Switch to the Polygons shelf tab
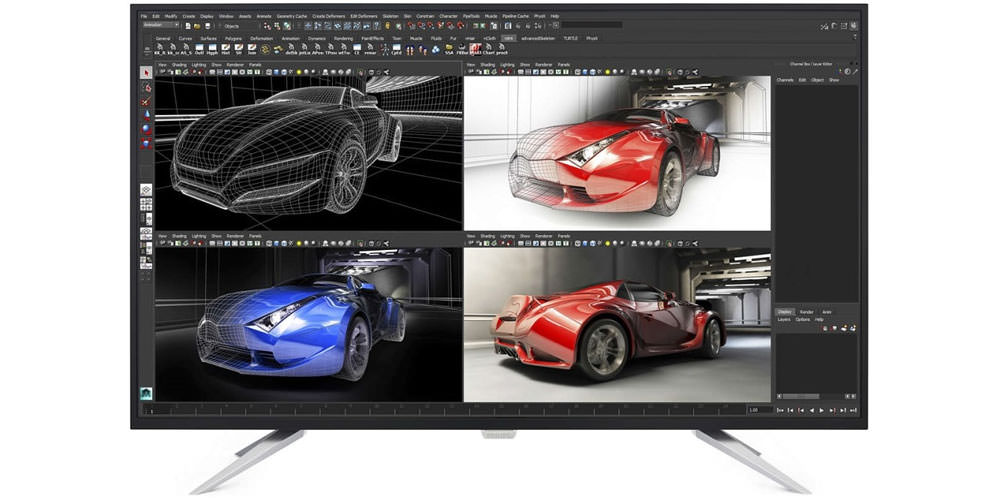The image size is (1000, 500). (x=233, y=38)
